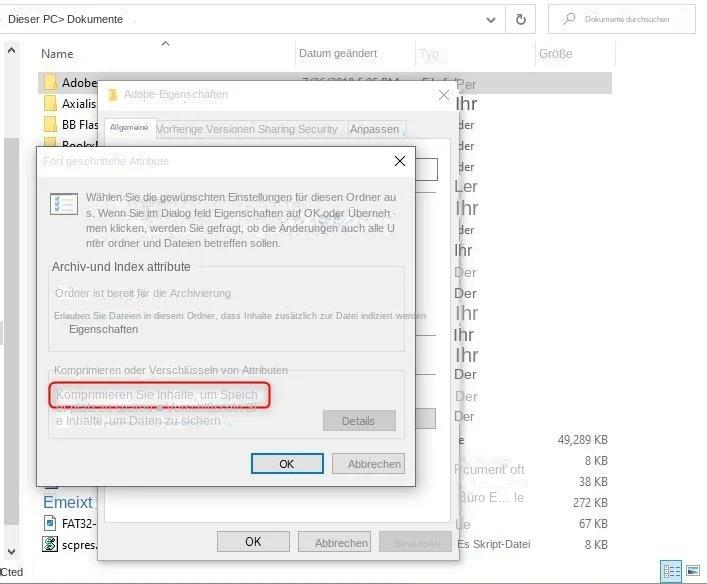Viewport: 707px width, 584px height.
Task: Select the FAT32 file icon
Action: pos(50,523)
